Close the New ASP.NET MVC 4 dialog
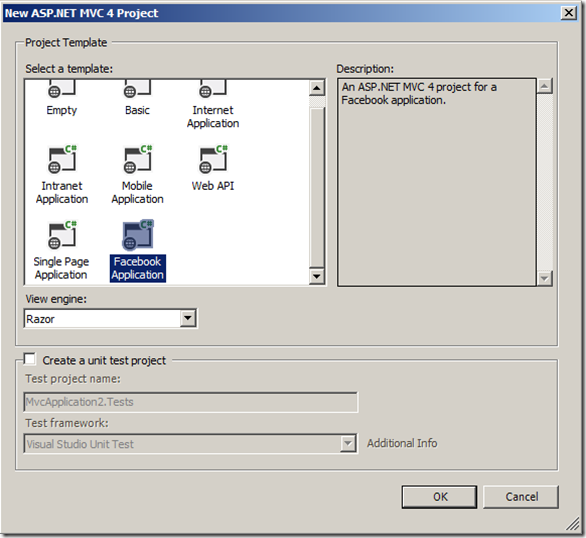The height and width of the screenshot is (538, 586). (568, 13)
